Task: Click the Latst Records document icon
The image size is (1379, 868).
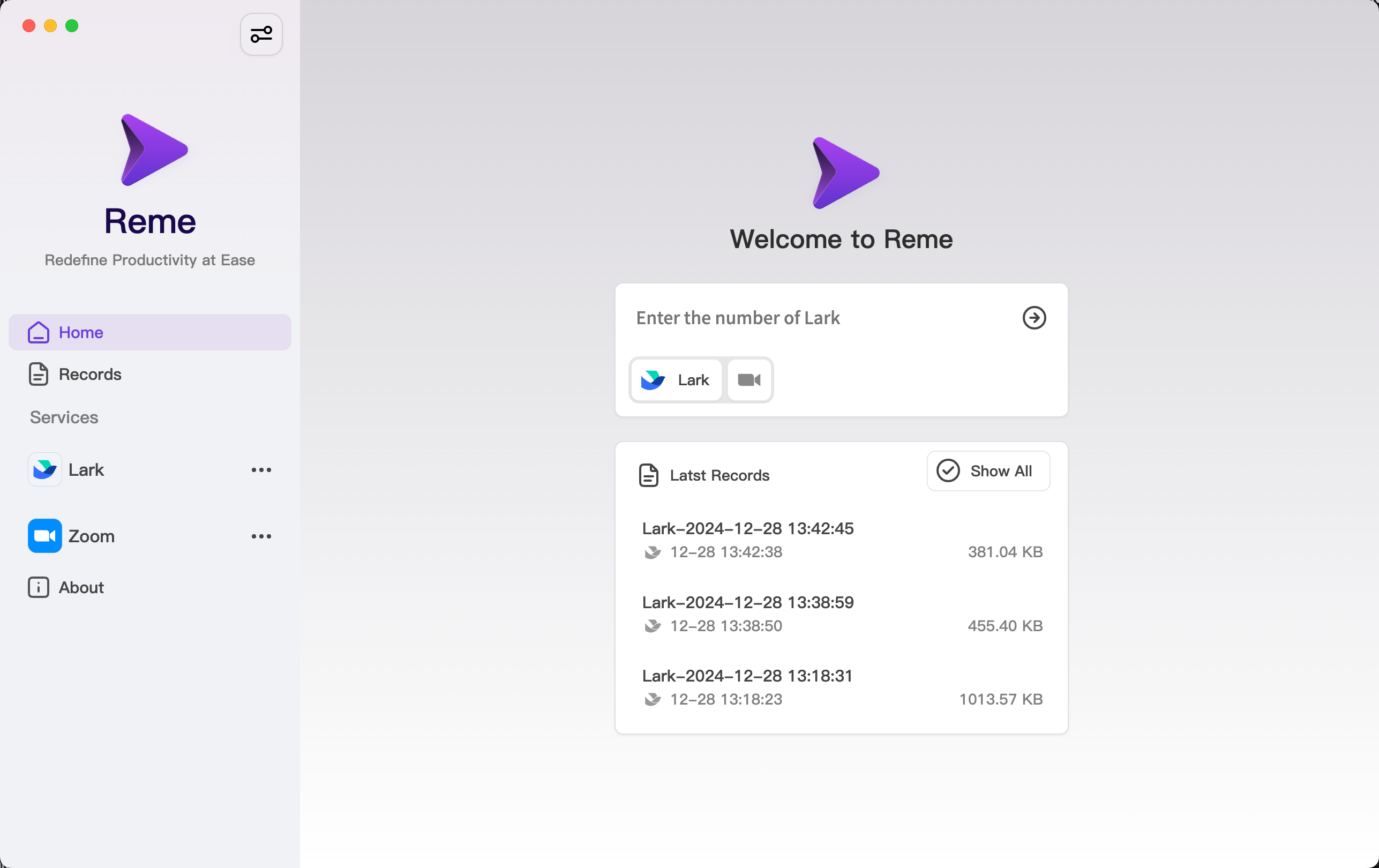Action: 648,475
